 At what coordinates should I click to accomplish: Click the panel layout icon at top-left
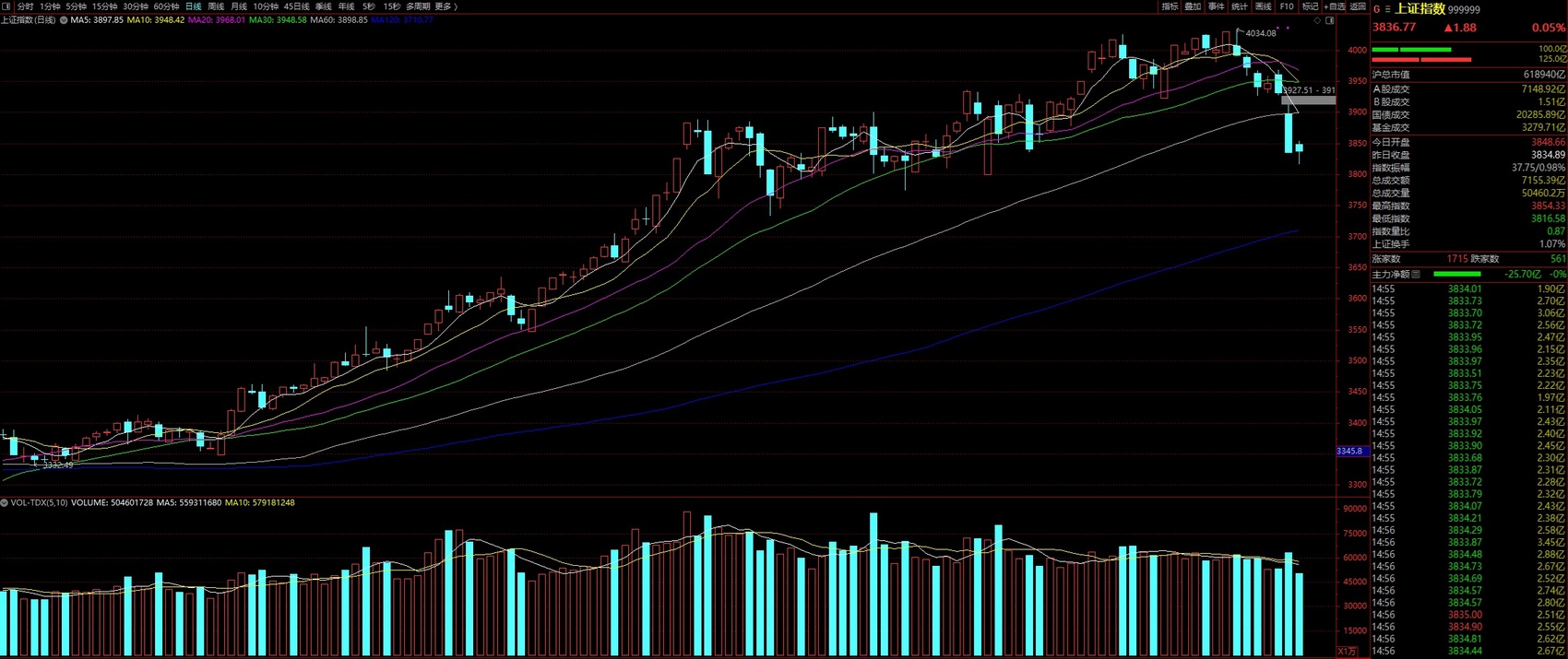[6, 6]
